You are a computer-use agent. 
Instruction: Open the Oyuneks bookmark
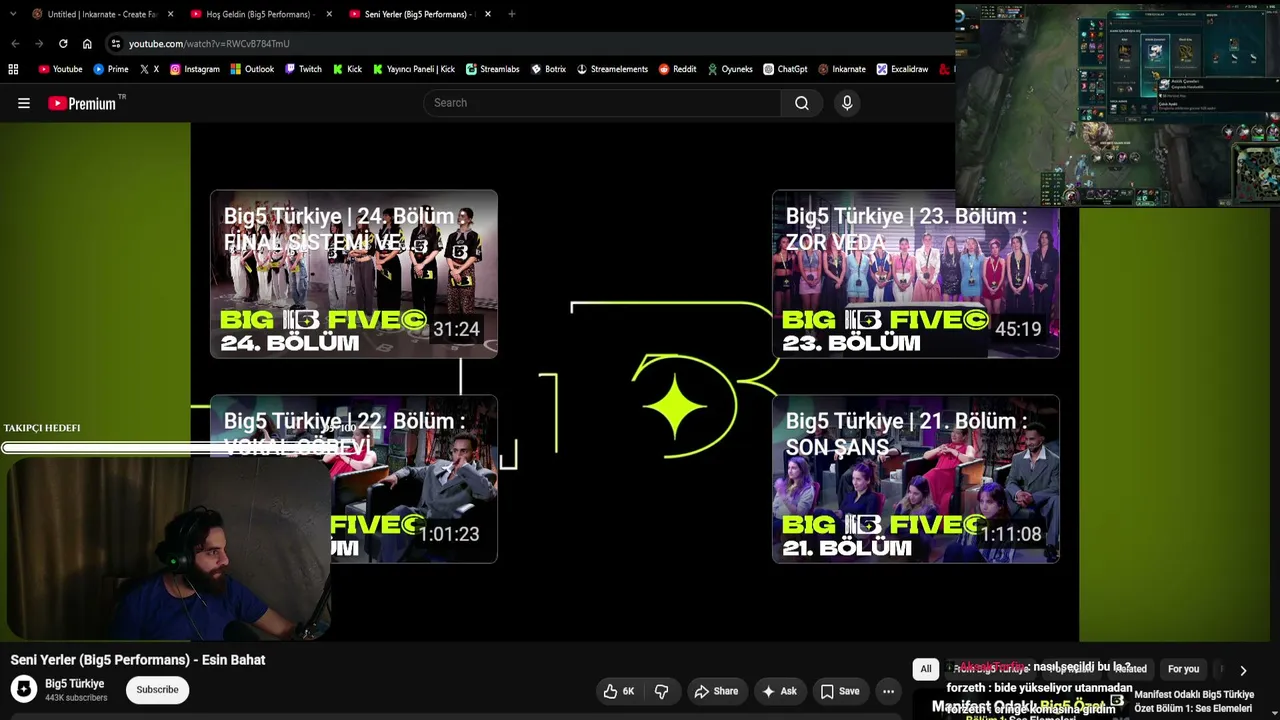pos(730,69)
